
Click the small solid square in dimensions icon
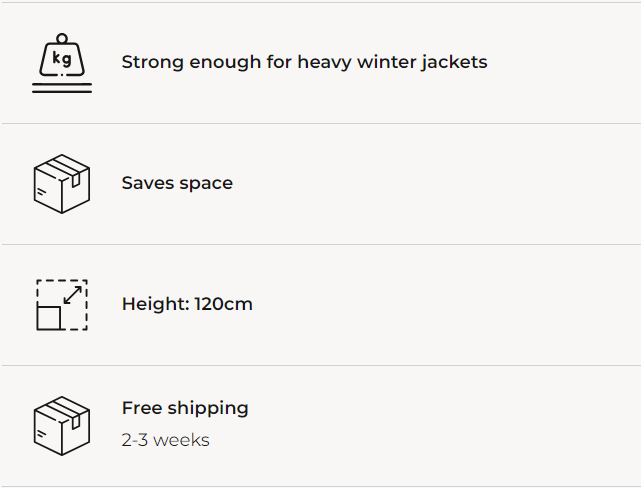click(49, 318)
